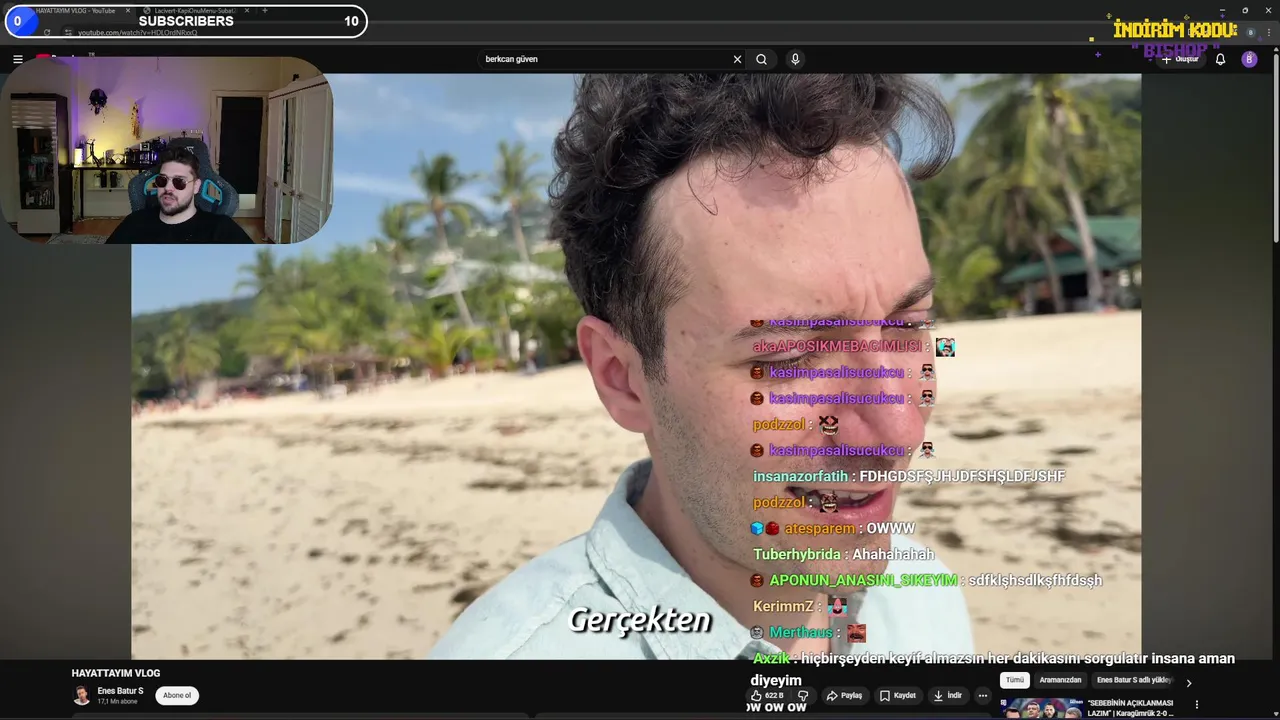Image resolution: width=1280 pixels, height=720 pixels.
Task: Open the Enes Batur S channel avatar
Action: [81, 695]
